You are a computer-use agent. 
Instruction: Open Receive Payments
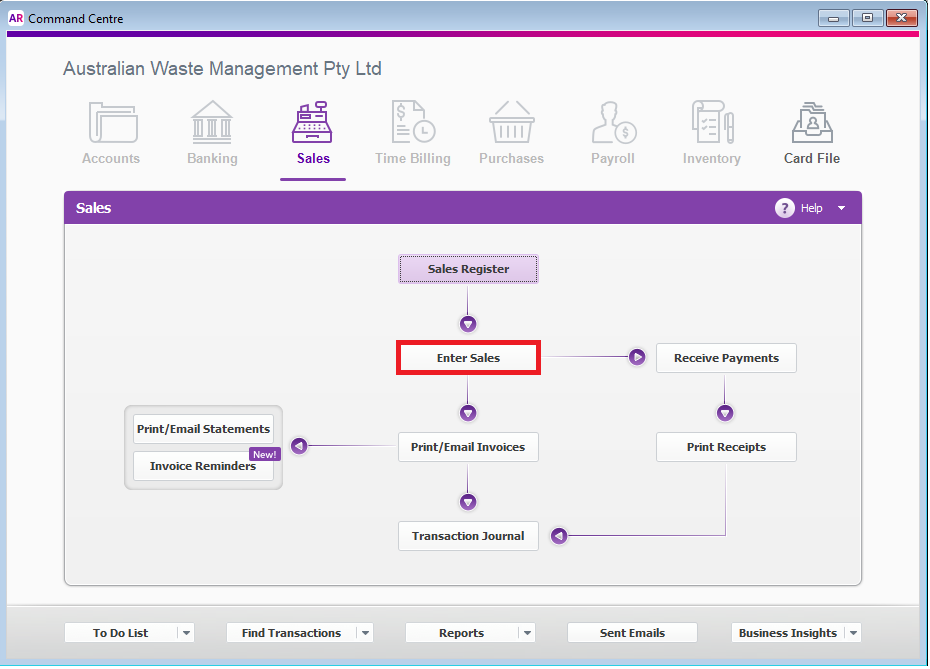[x=726, y=358]
